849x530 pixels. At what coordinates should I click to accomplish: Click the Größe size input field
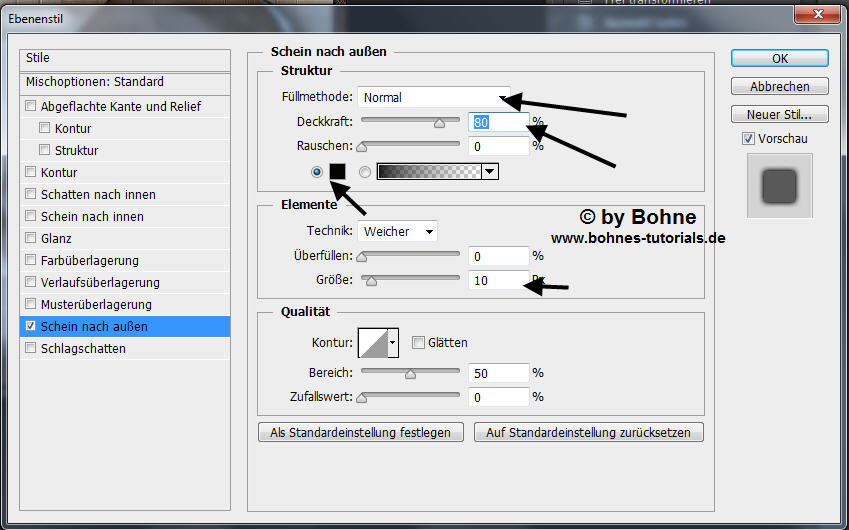[497, 281]
